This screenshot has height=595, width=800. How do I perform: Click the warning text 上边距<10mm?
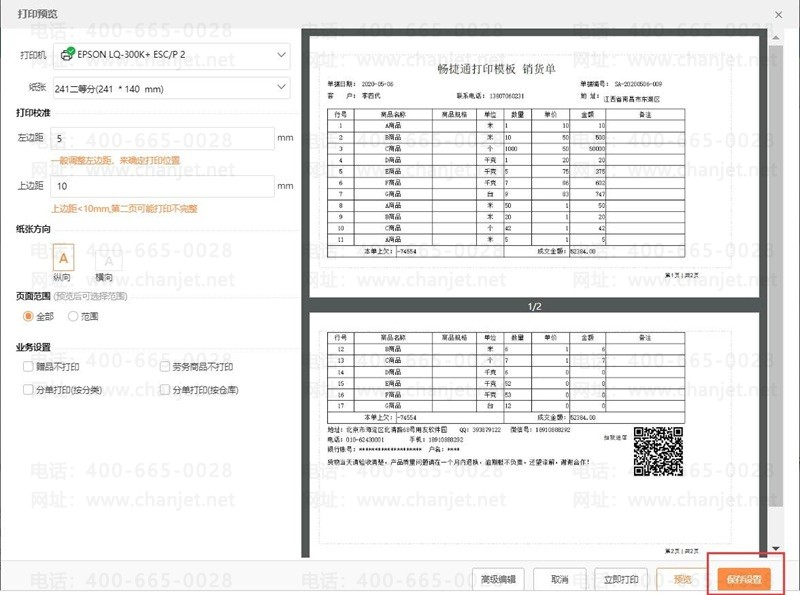click(124, 208)
